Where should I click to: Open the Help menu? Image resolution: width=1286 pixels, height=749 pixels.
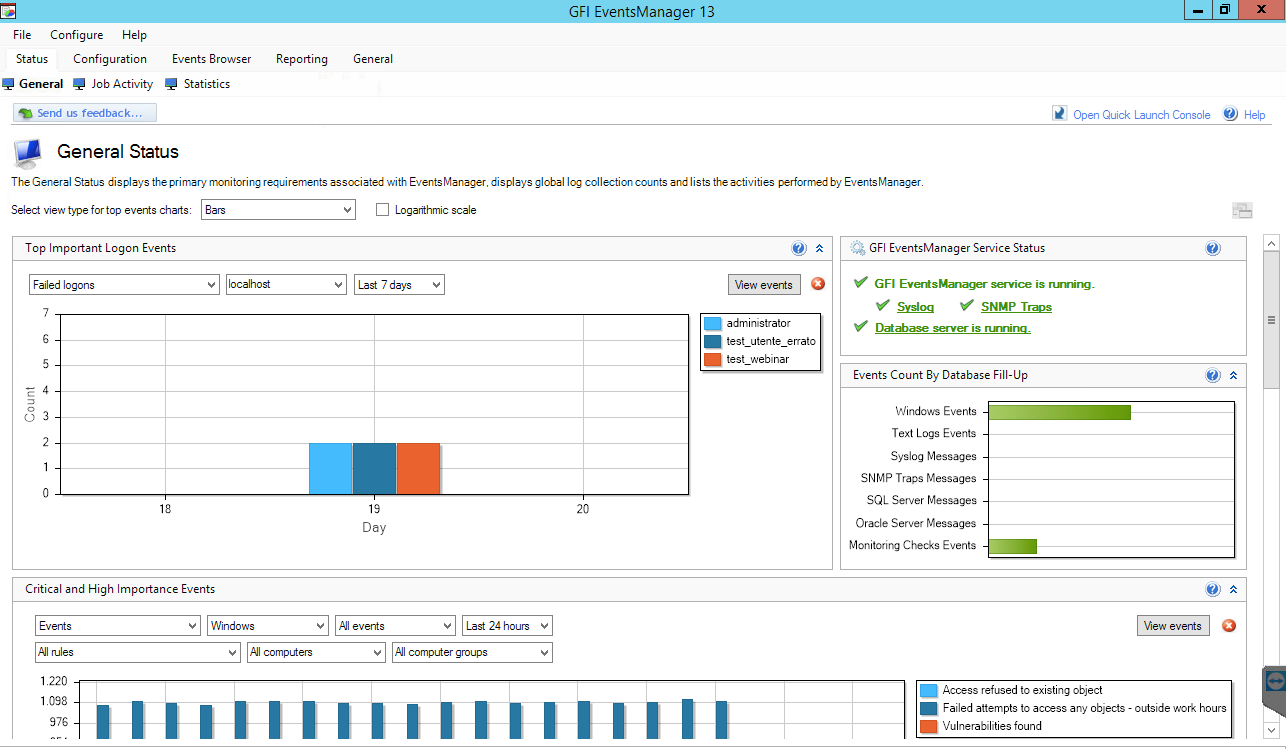click(134, 35)
